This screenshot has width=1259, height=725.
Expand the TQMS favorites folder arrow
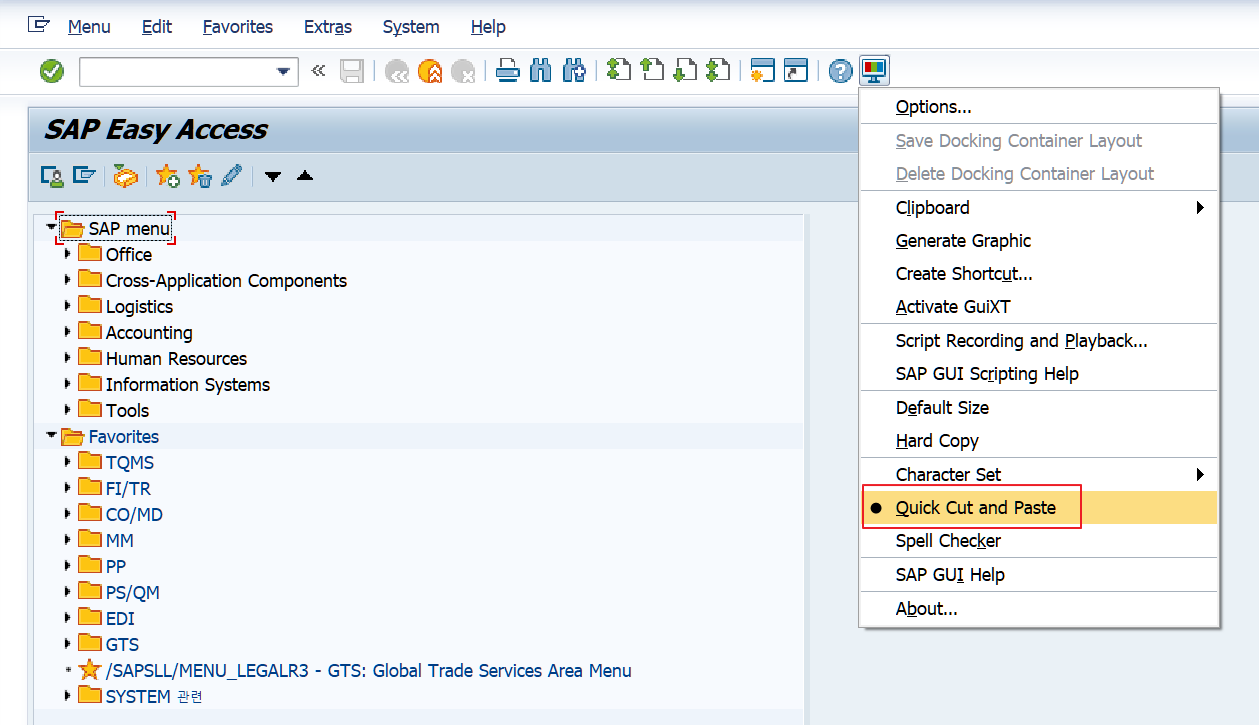point(68,462)
